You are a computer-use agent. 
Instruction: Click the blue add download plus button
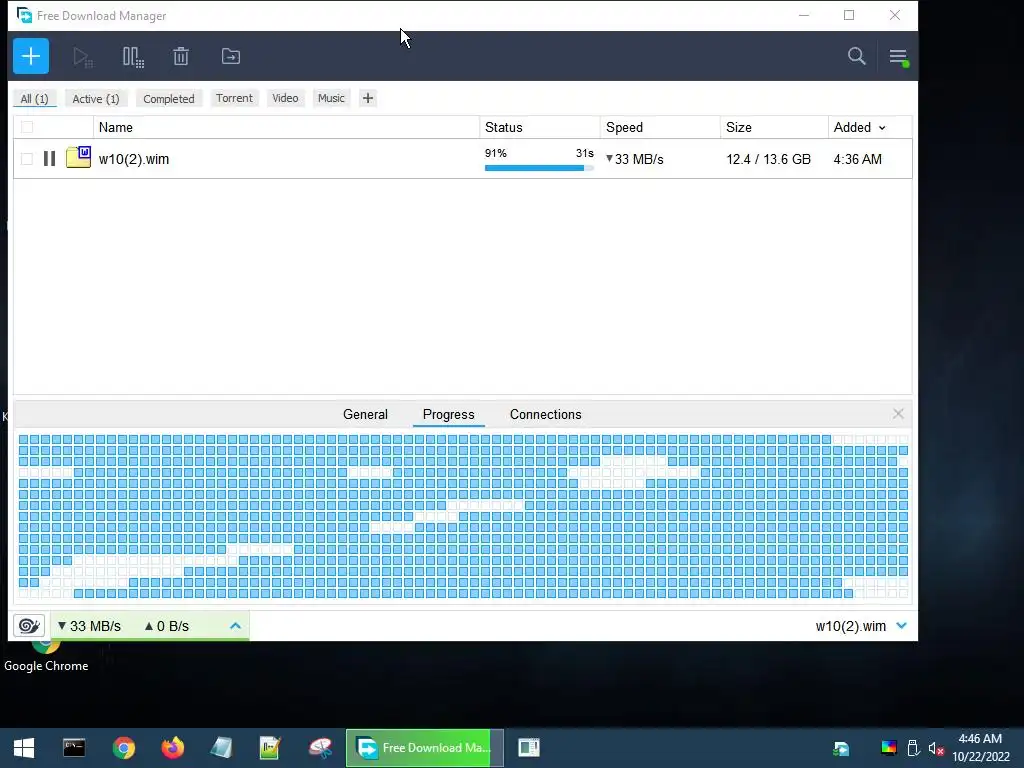pyautogui.click(x=31, y=56)
